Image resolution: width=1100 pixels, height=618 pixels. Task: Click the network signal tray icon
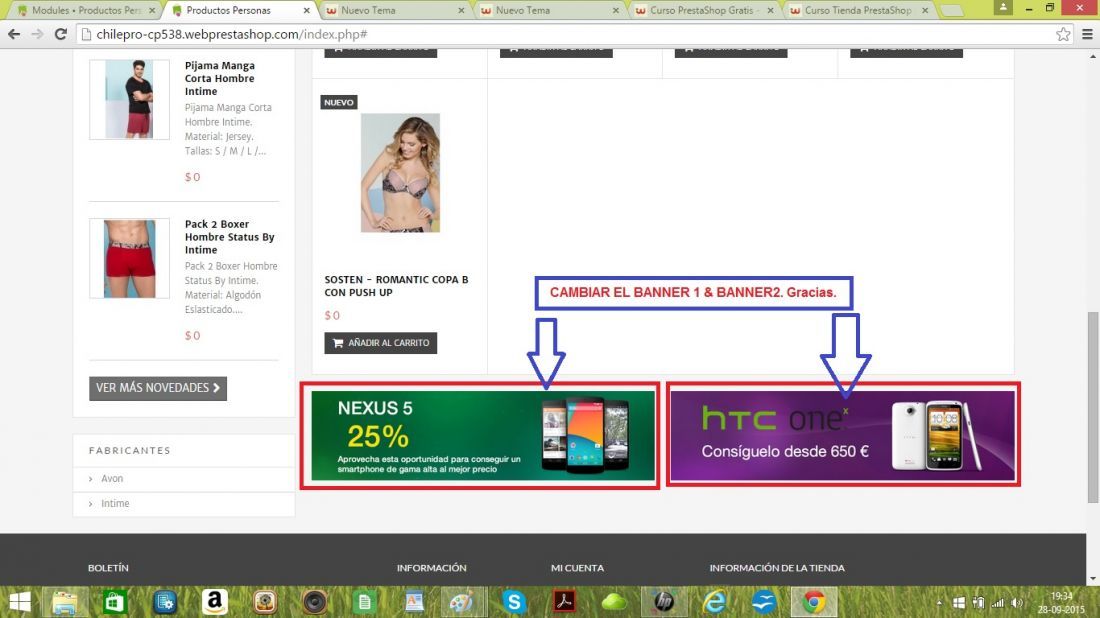point(998,603)
